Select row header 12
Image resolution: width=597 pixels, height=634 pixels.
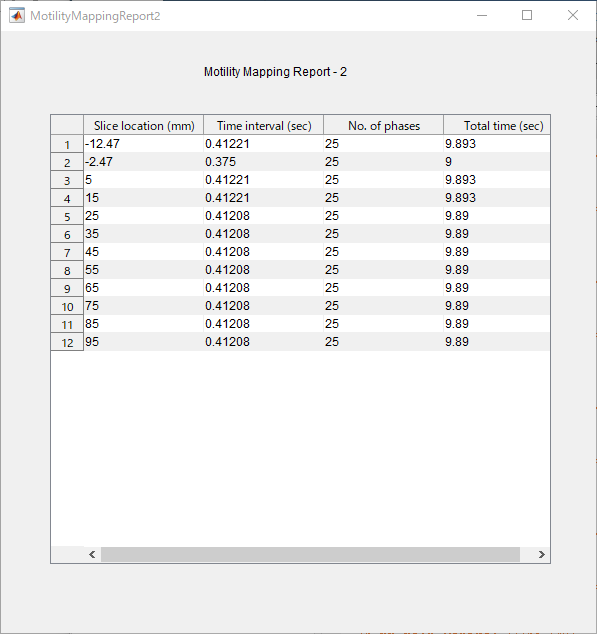(x=67, y=342)
